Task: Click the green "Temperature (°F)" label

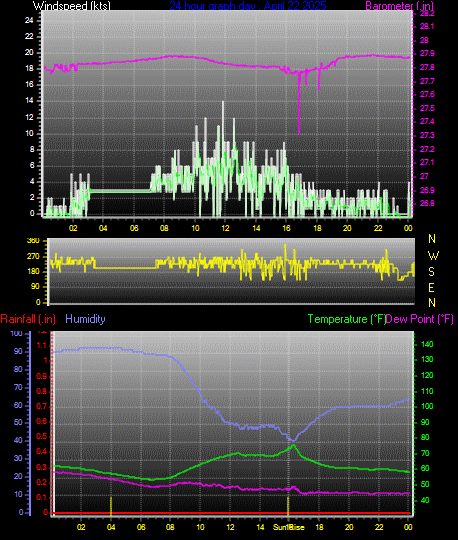Action: (x=346, y=319)
